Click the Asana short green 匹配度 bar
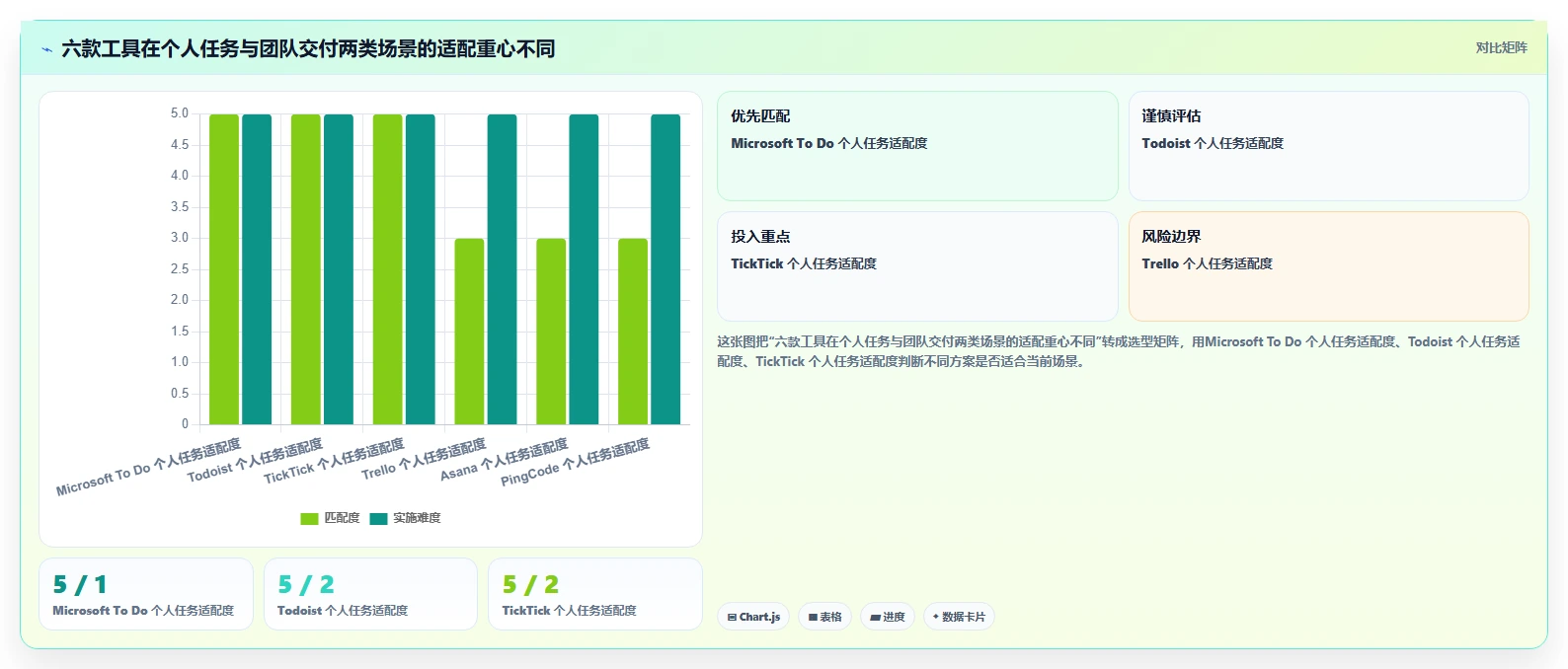Image resolution: width=1568 pixels, height=669 pixels. pos(551,332)
